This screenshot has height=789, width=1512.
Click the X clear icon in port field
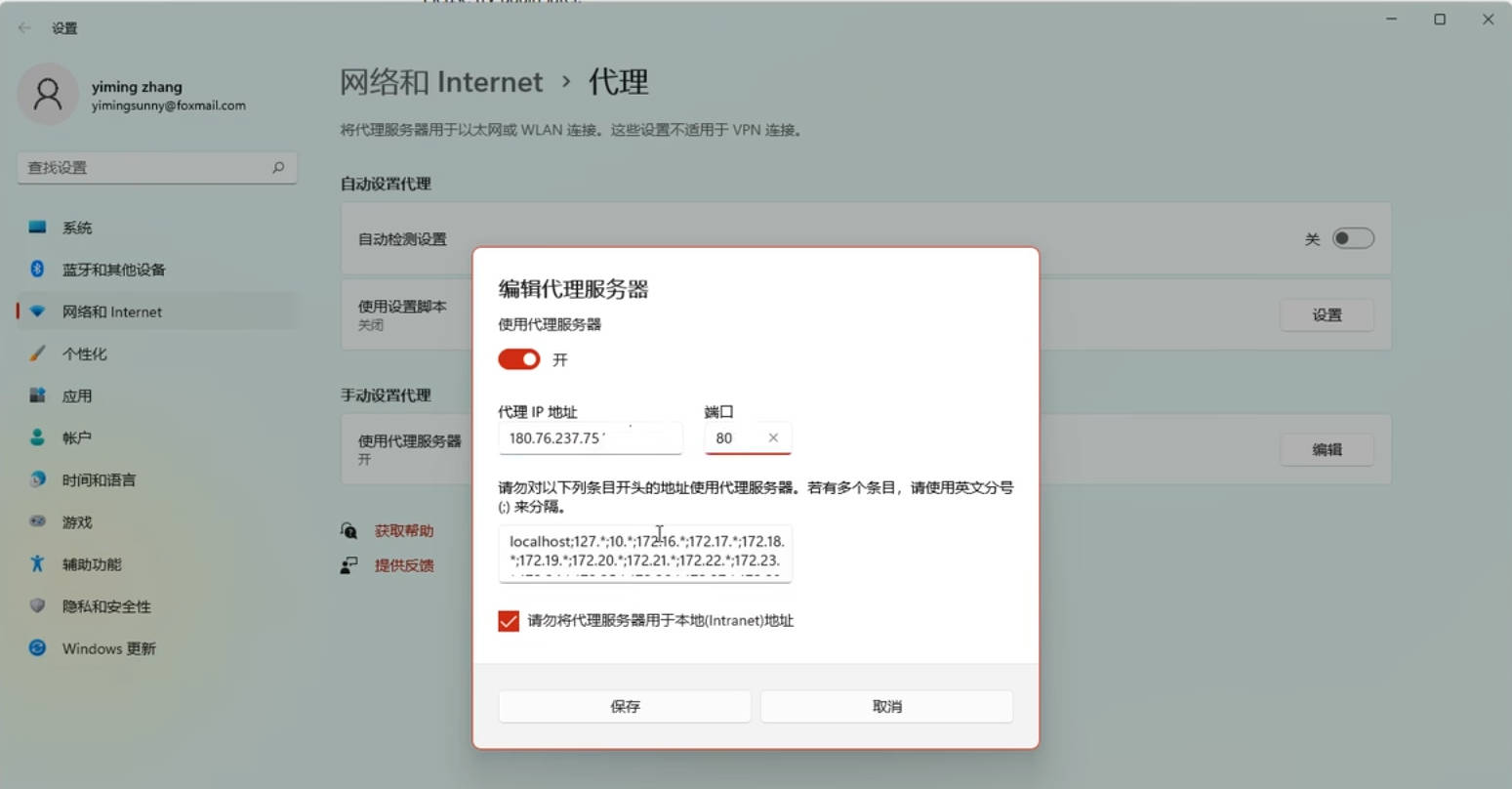click(x=773, y=438)
